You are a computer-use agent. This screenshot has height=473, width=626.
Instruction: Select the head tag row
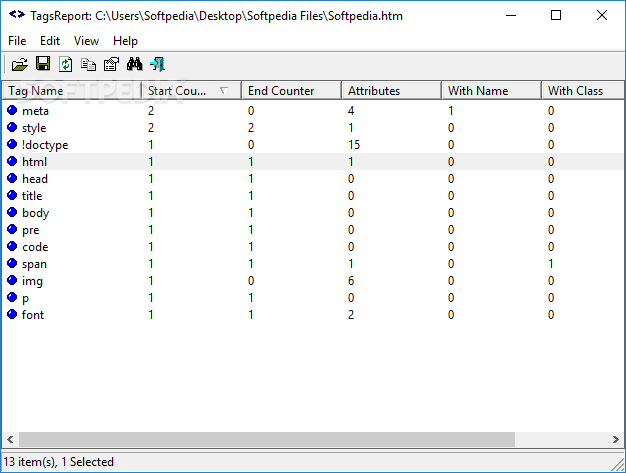(x=313, y=179)
